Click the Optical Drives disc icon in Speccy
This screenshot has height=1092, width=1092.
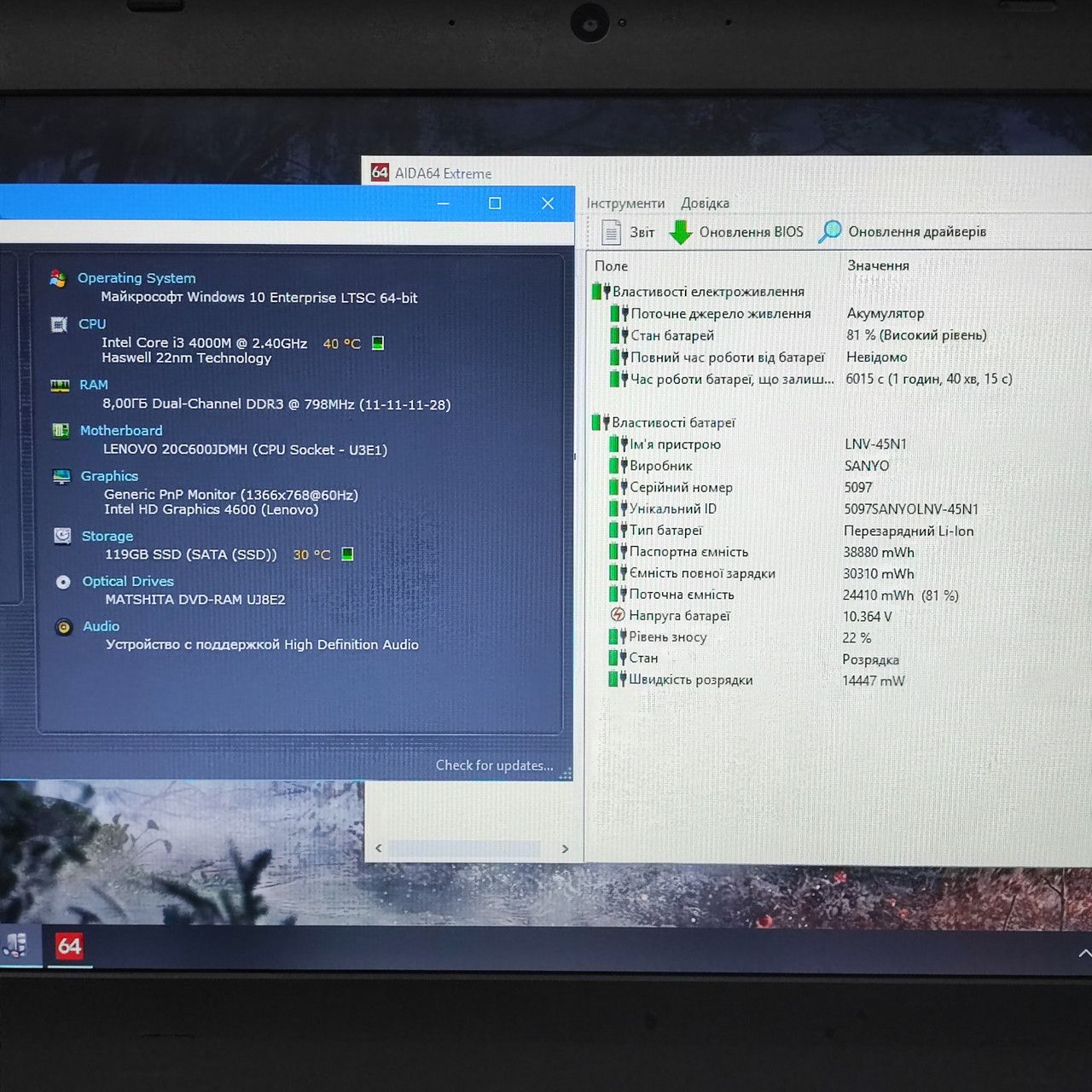point(63,582)
